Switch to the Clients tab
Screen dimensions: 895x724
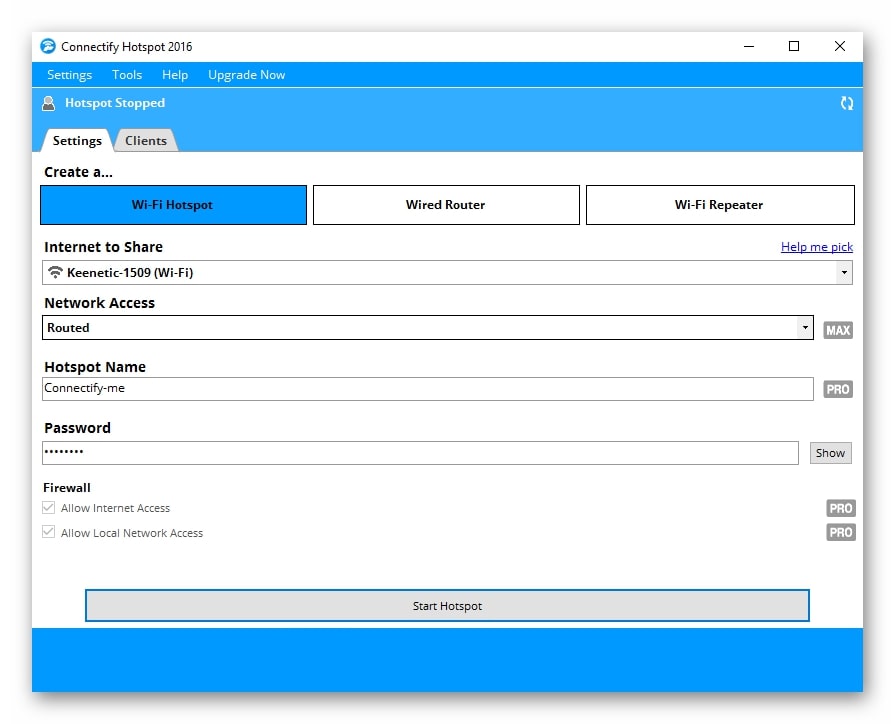(x=146, y=141)
